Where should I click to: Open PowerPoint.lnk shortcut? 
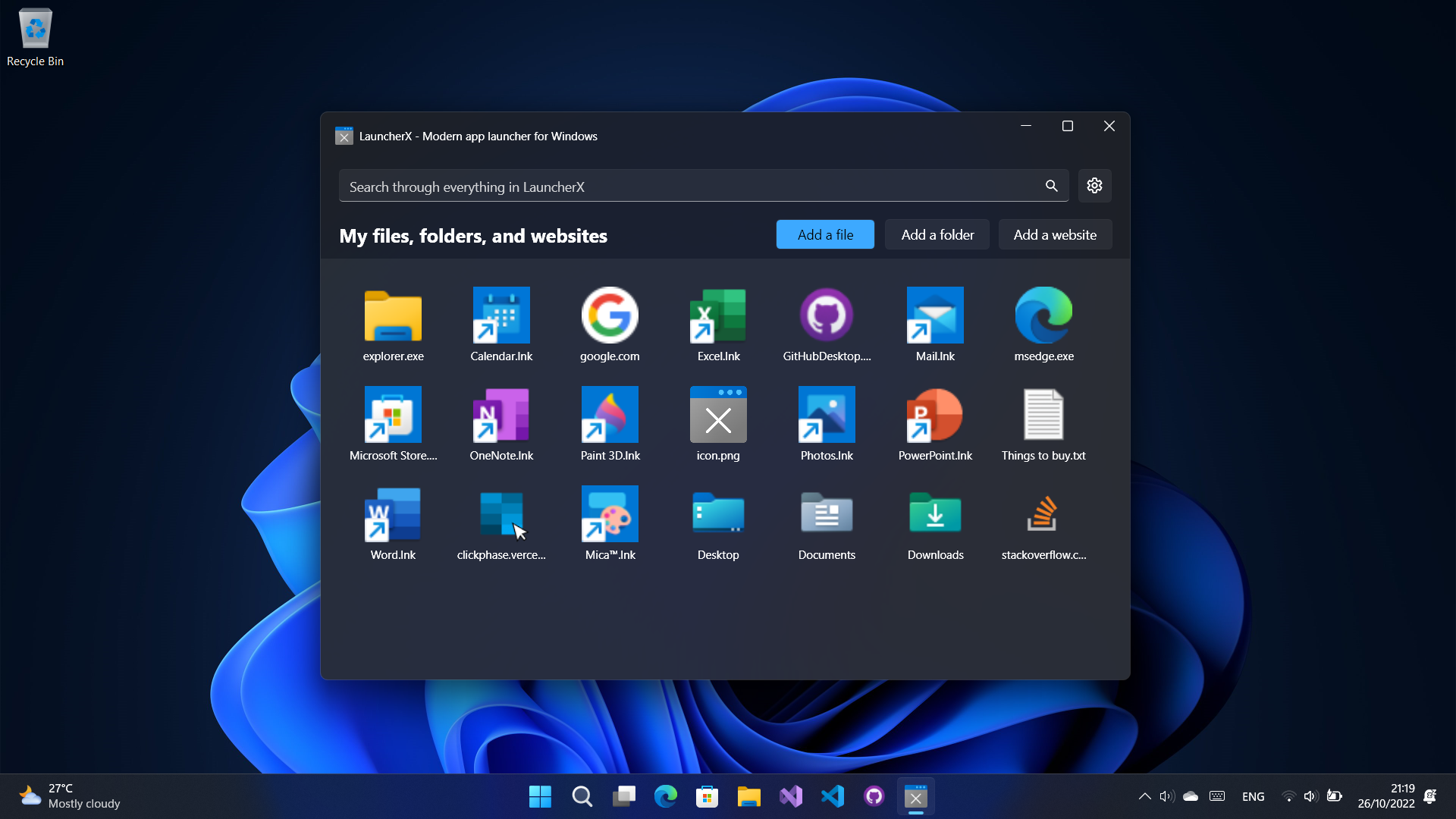(935, 425)
